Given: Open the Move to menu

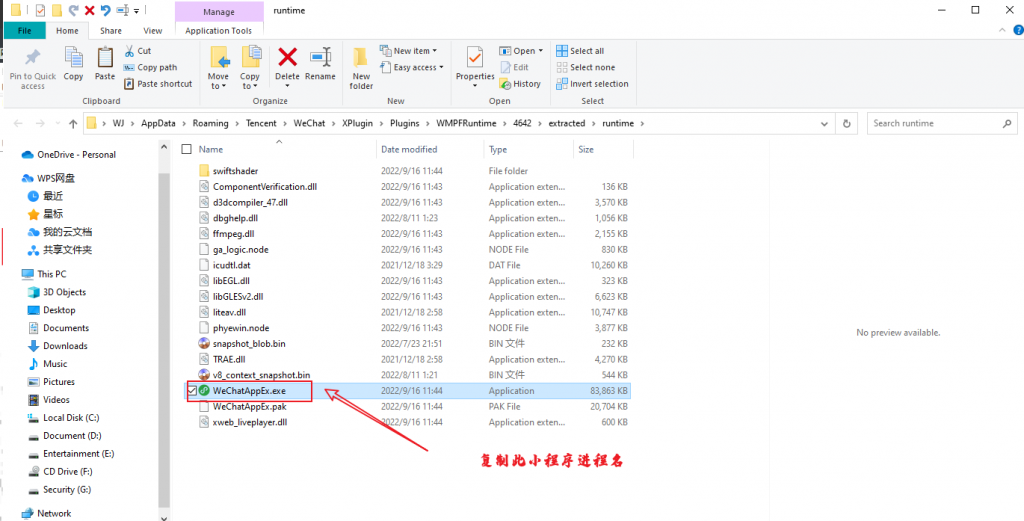Looking at the screenshot, I should [x=219, y=67].
